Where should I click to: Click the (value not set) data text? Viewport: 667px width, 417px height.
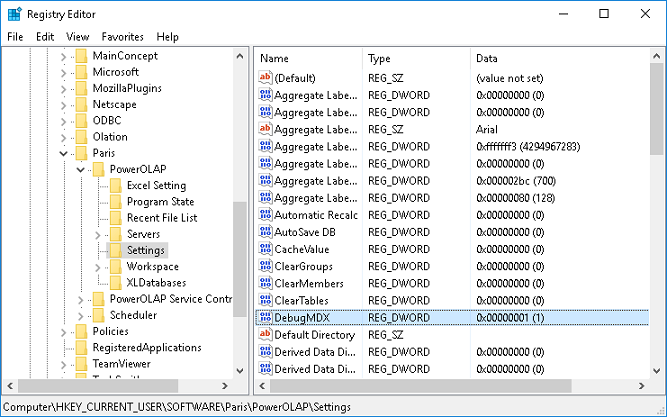pos(510,78)
